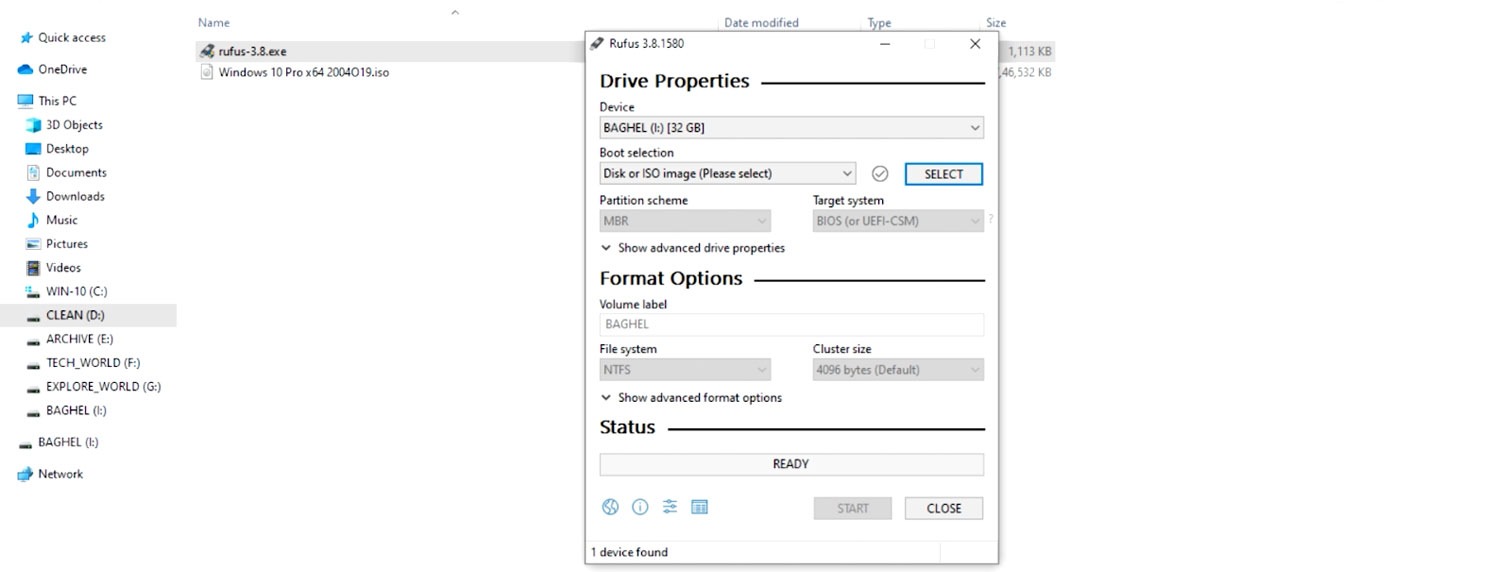Sort by the Date modified column header
This screenshot has width=1500, height=572.
tap(761, 22)
